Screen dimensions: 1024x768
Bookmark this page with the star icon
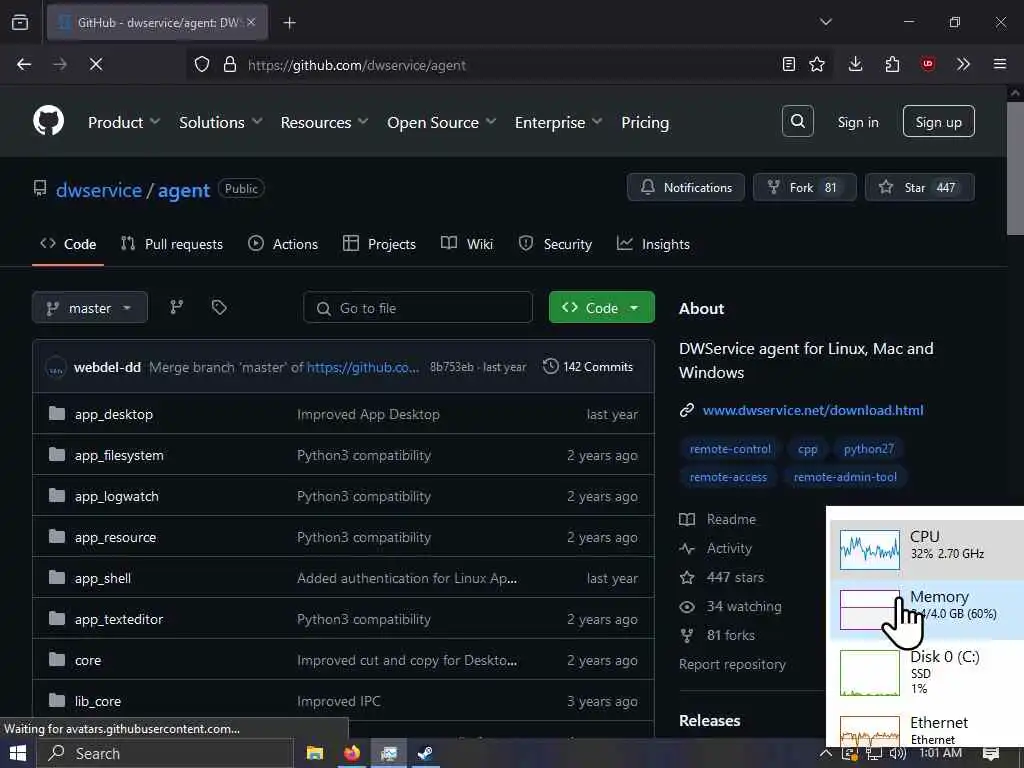coord(816,64)
